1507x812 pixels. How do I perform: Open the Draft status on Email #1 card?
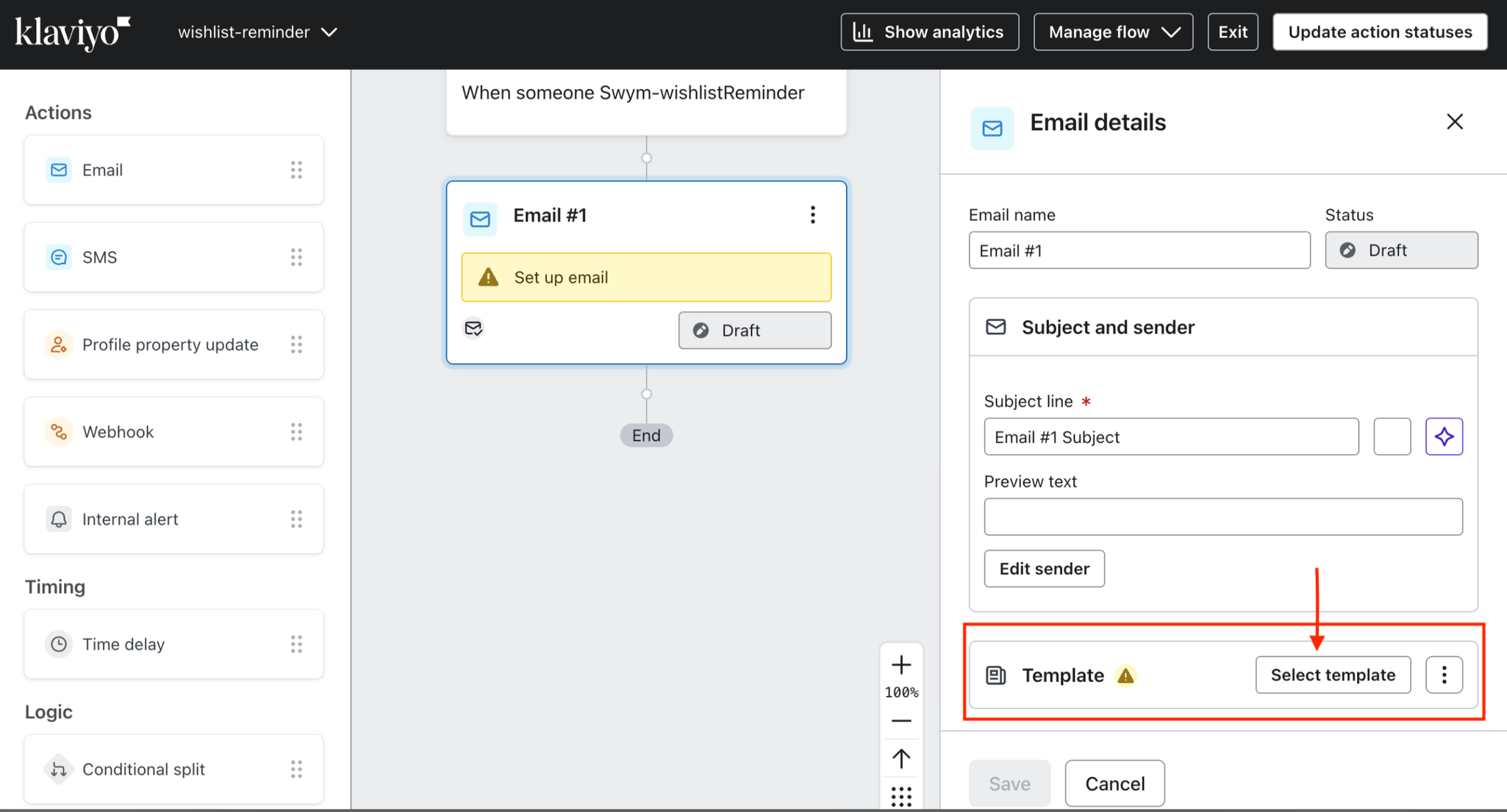(754, 330)
